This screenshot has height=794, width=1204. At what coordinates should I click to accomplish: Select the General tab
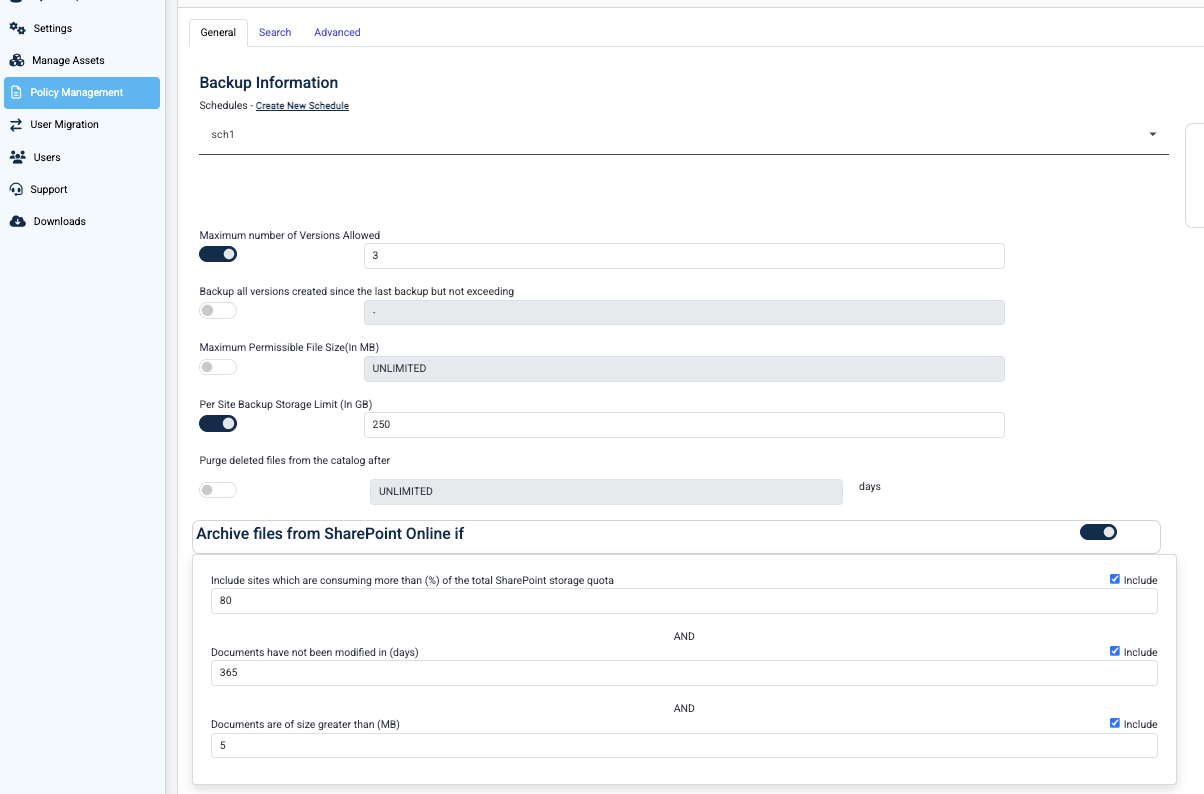pos(218,32)
